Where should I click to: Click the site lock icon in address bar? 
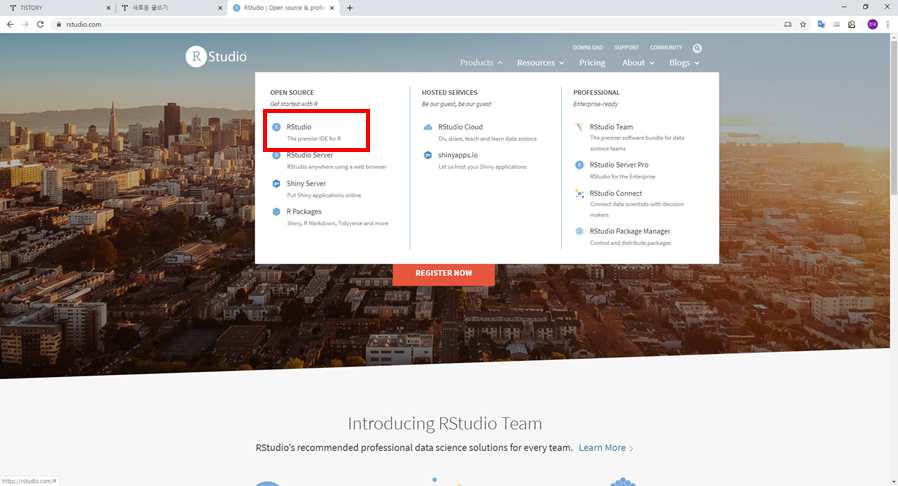[x=58, y=24]
